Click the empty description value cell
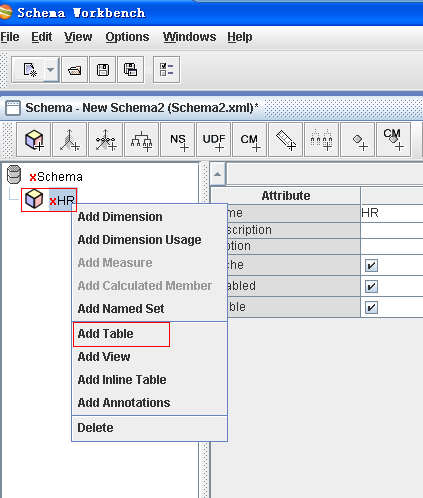 [392, 230]
